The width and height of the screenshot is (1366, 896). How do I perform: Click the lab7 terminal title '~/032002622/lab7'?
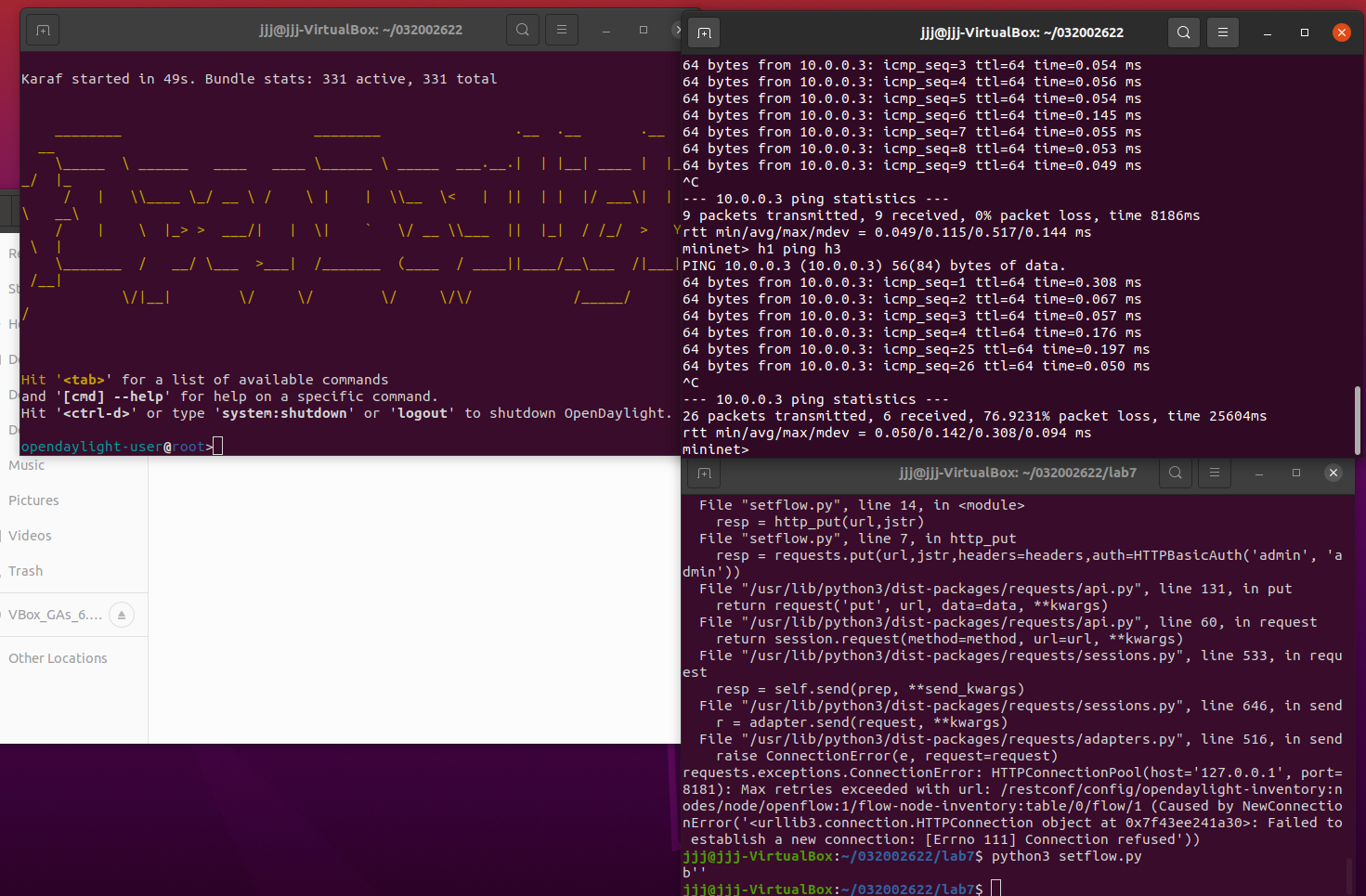[1018, 473]
